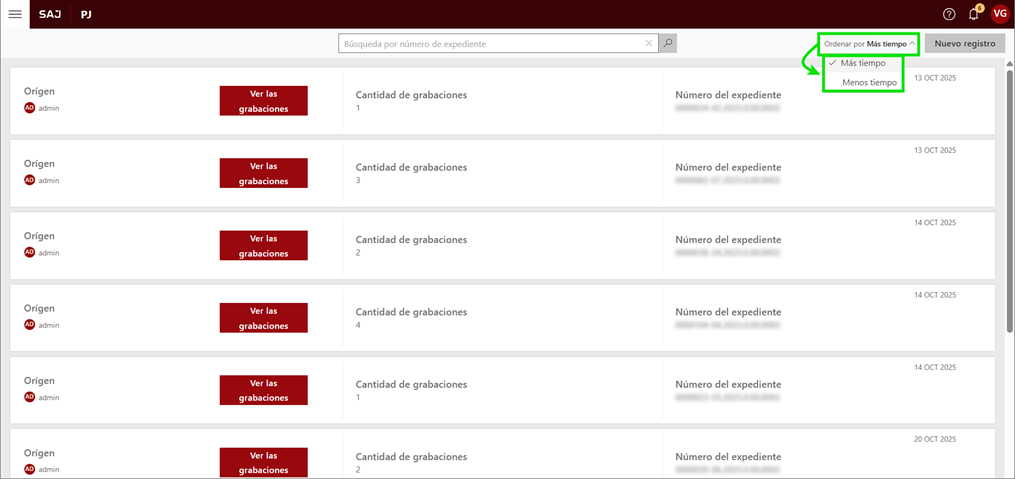The image size is (1015, 479).
Task: Open the VG user avatar menu
Action: point(999,14)
